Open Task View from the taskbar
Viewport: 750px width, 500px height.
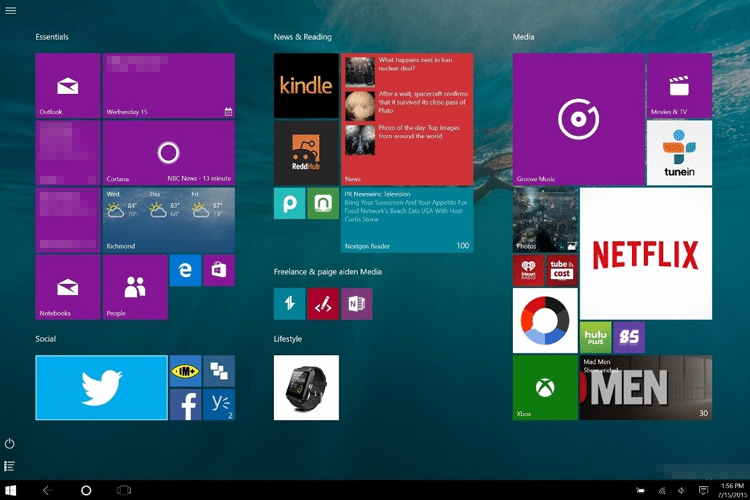coord(124,490)
